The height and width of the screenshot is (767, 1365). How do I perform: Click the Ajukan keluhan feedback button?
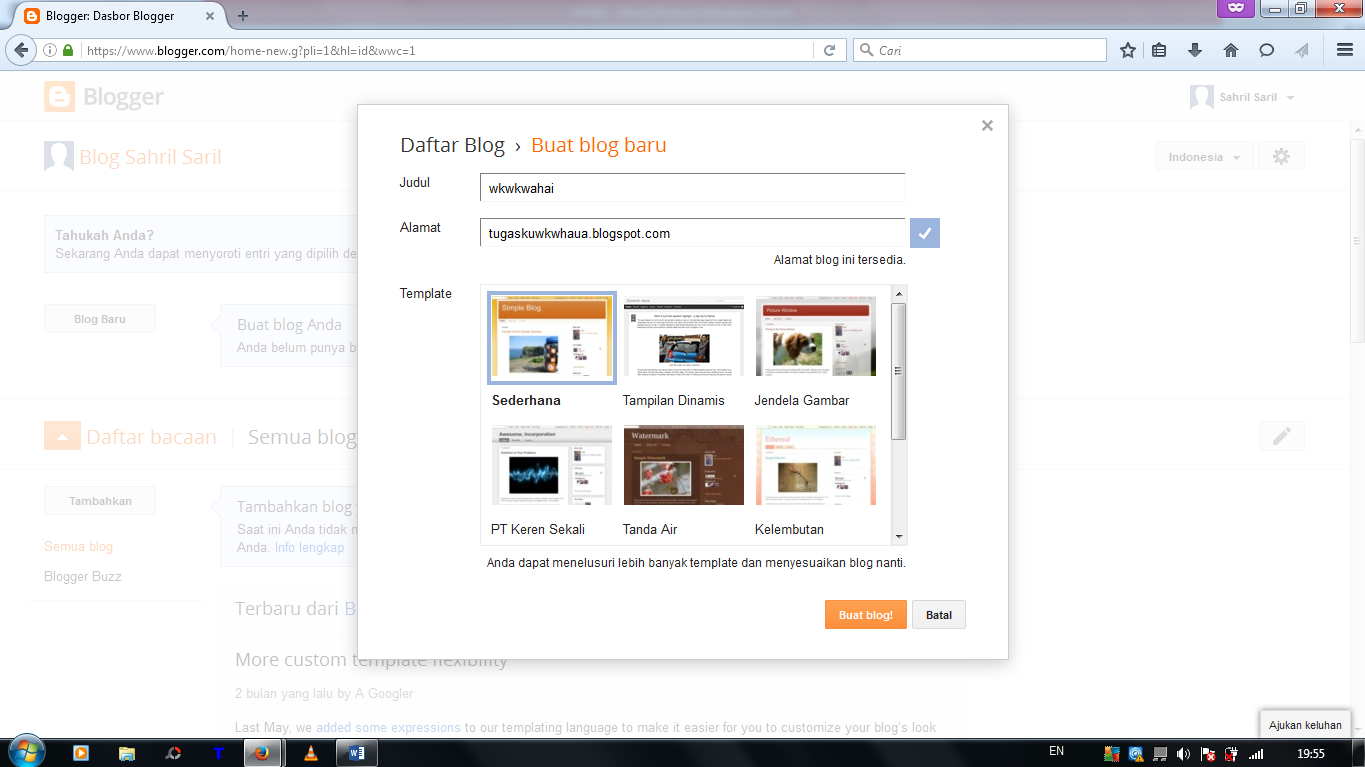point(1305,725)
